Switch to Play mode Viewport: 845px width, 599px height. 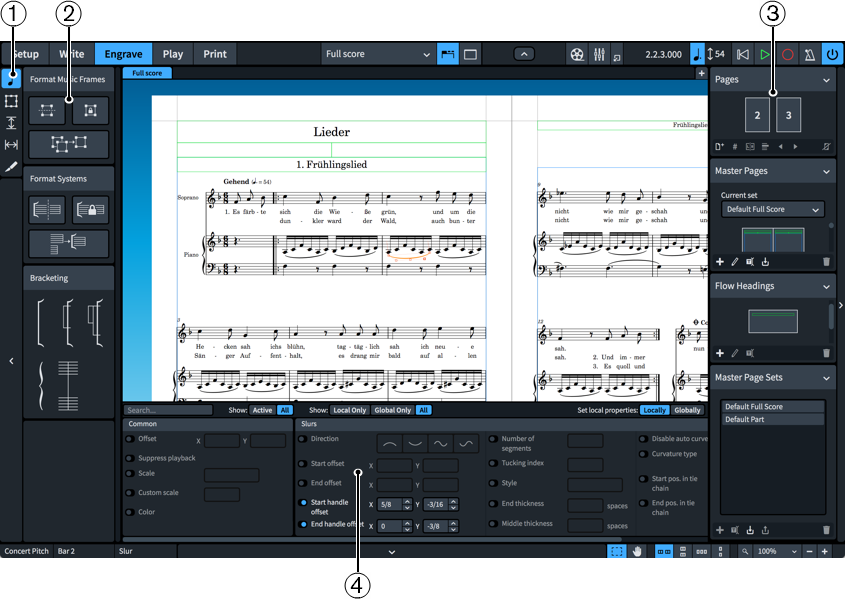click(172, 54)
